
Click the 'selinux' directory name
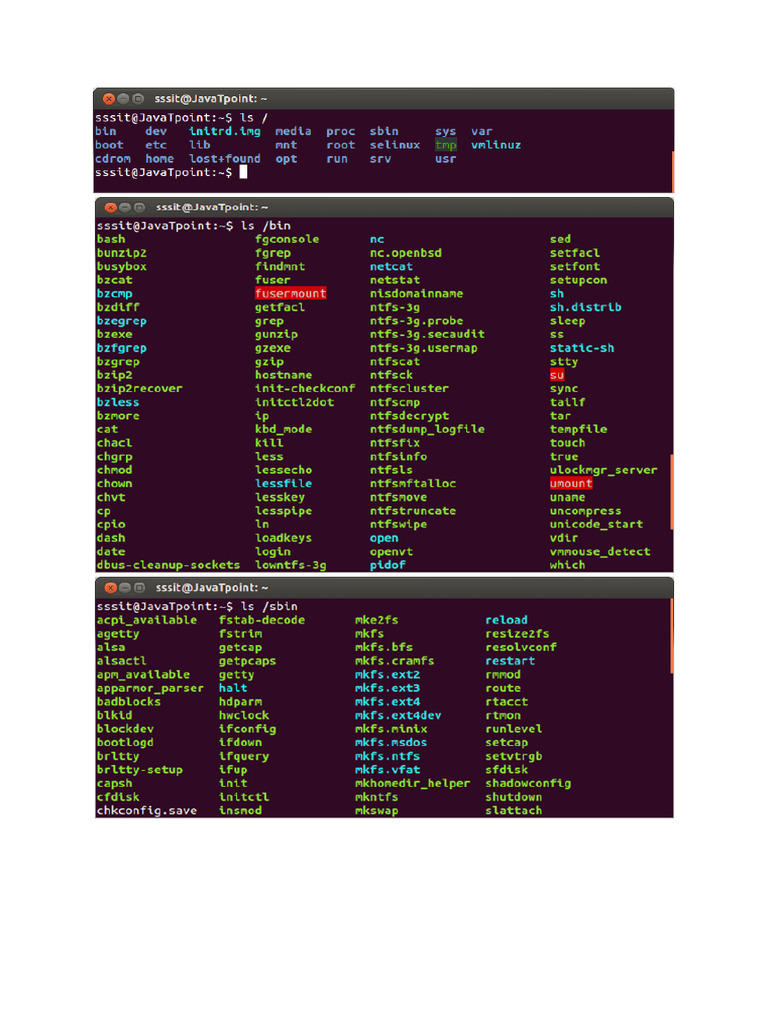(x=394, y=145)
